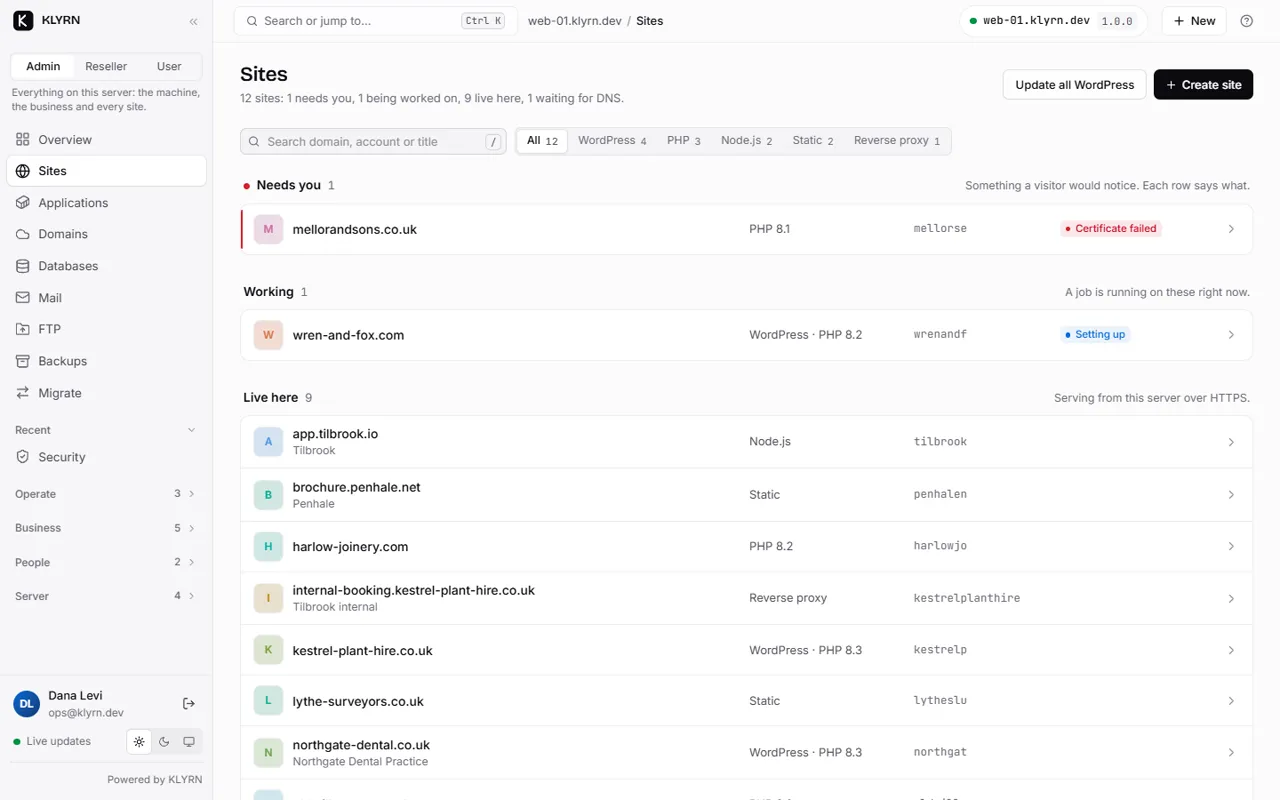Sign out using the logout icon
Screen dimensions: 1280x800
(x=189, y=704)
